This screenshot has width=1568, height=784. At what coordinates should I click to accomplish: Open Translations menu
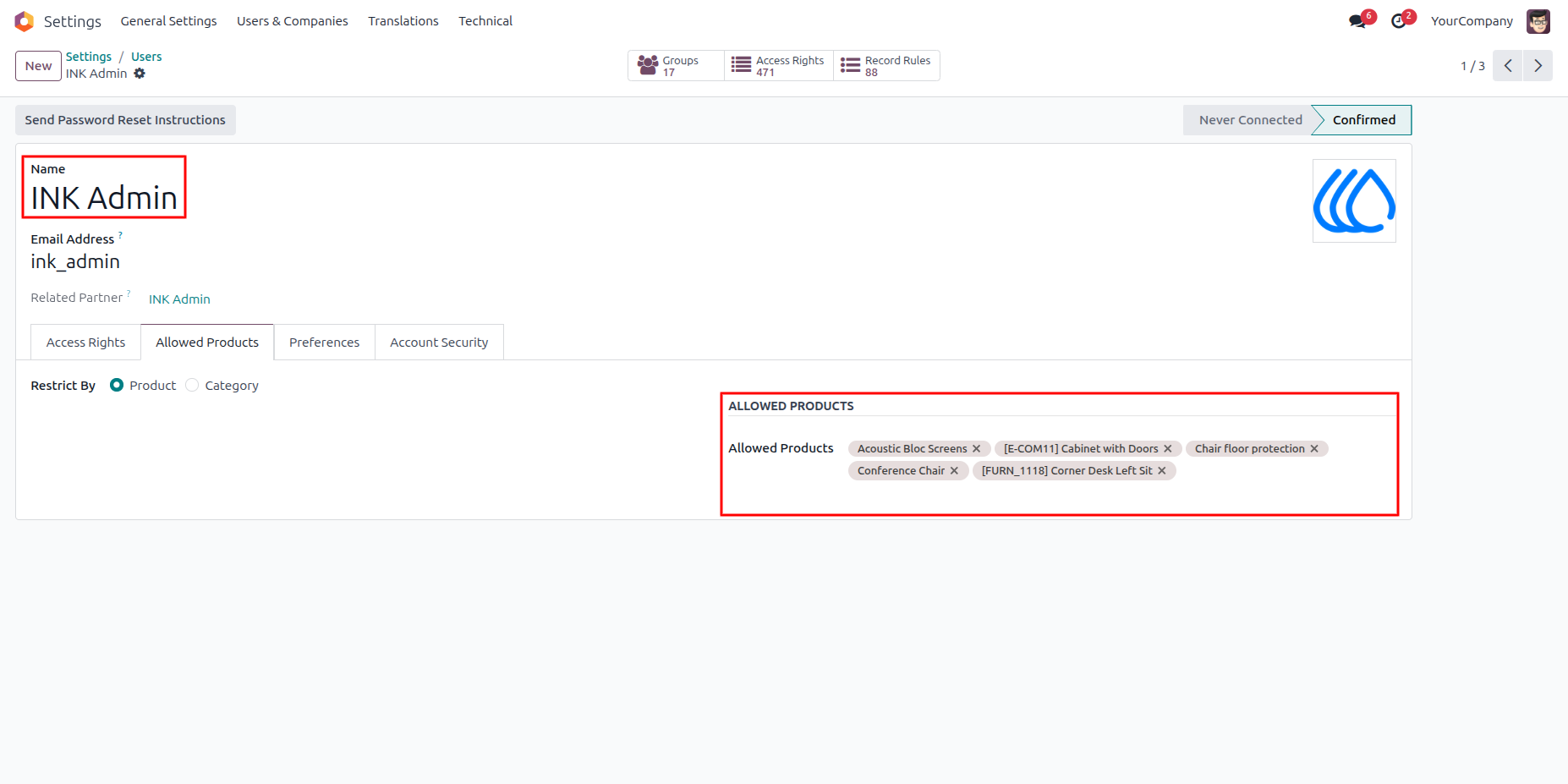pos(403,21)
